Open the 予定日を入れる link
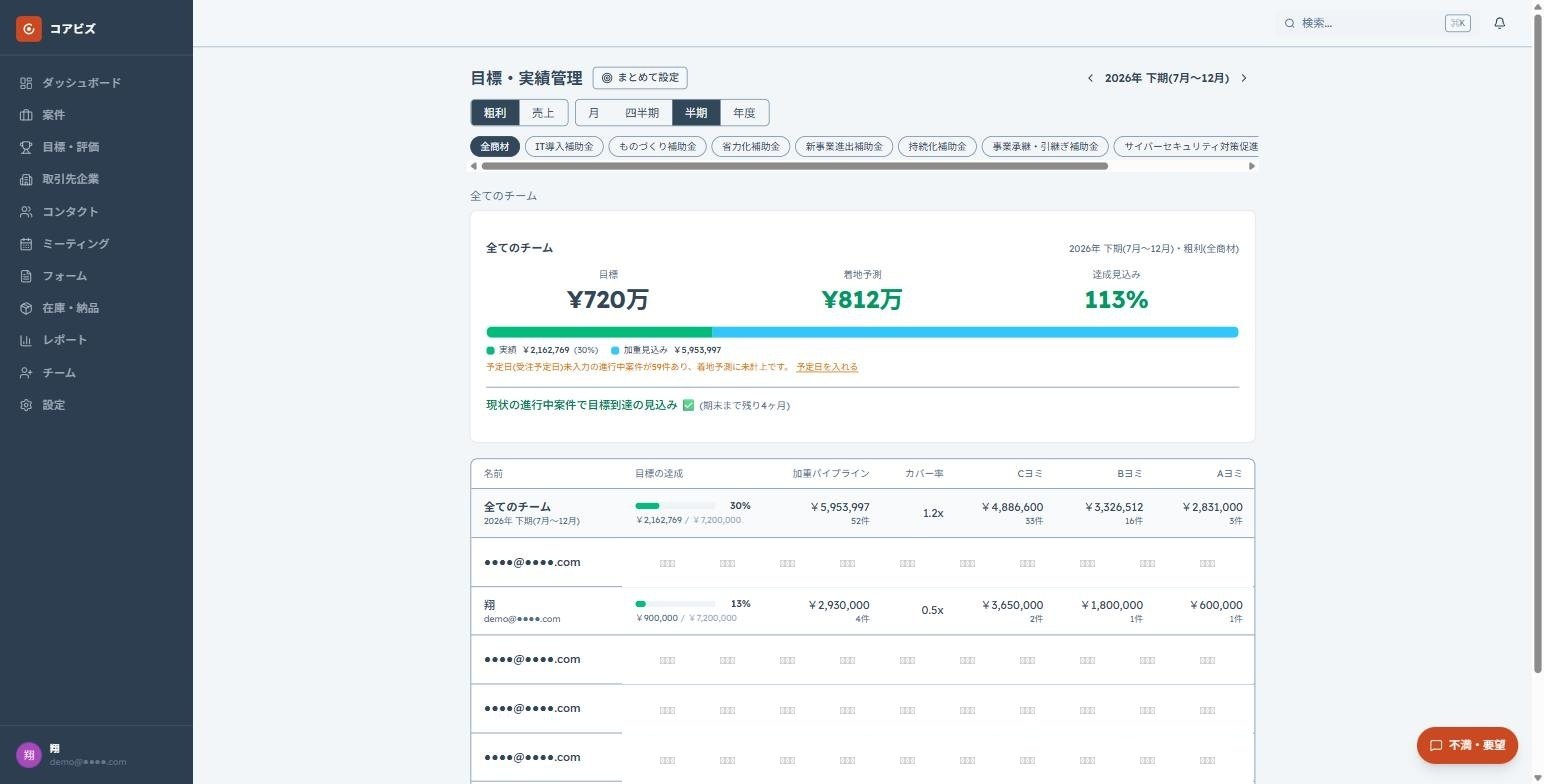Image resolution: width=1544 pixels, height=784 pixels. pos(827,367)
